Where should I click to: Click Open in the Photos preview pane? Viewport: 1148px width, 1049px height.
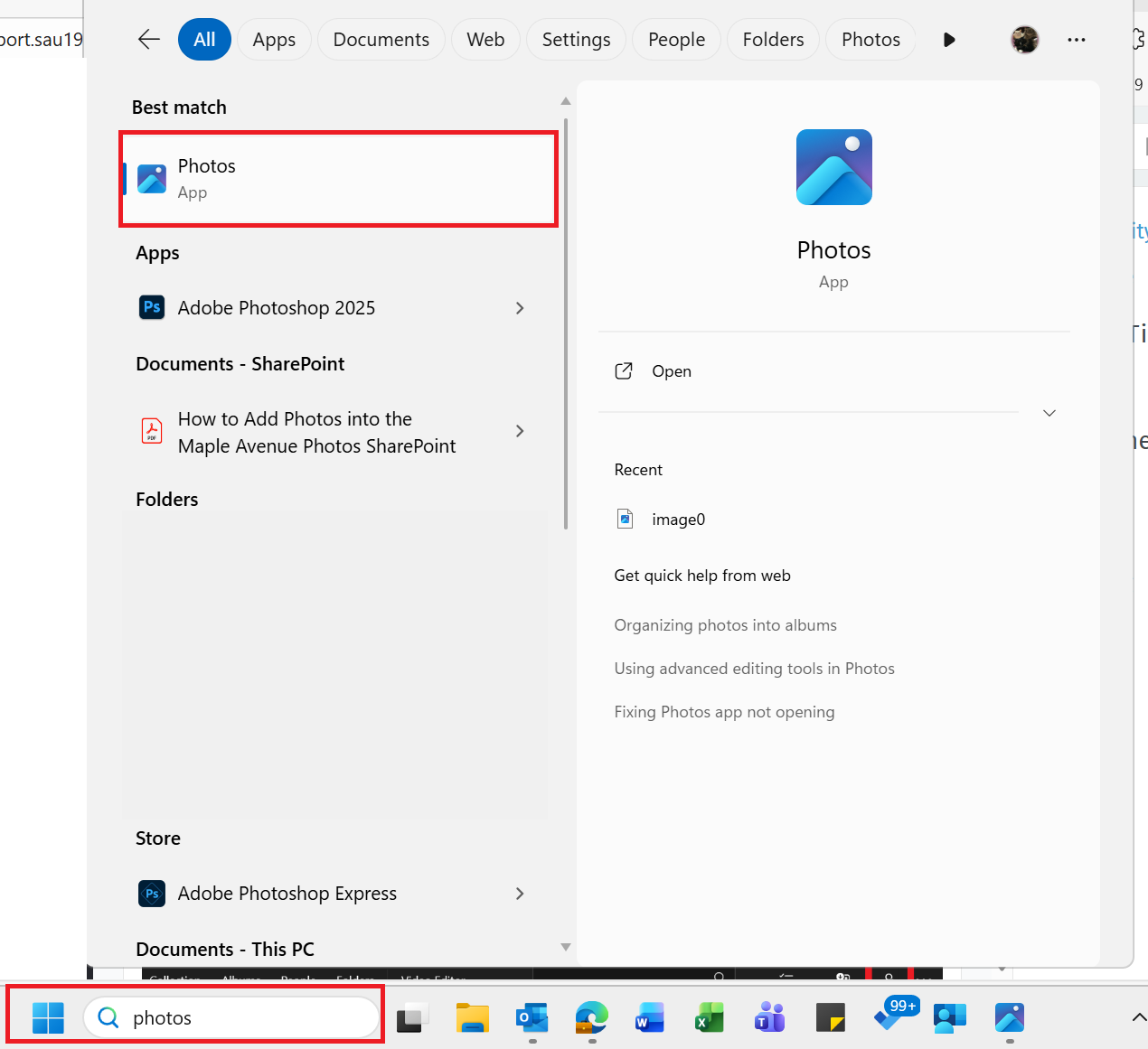pyautogui.click(x=671, y=371)
